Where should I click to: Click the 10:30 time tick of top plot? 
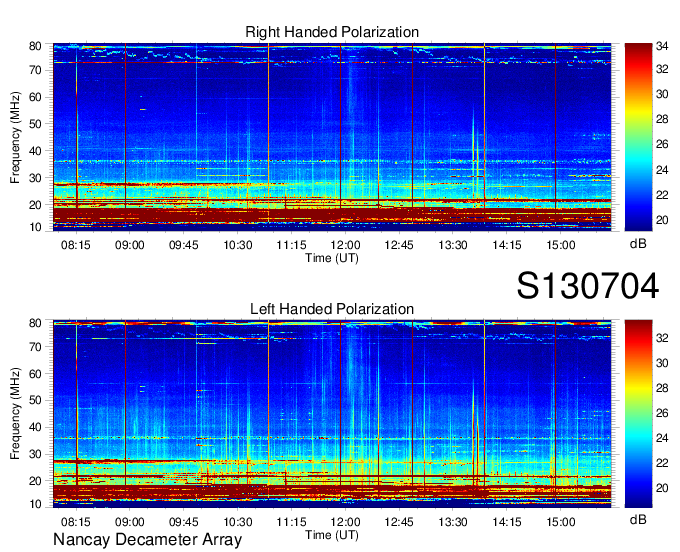coord(238,245)
